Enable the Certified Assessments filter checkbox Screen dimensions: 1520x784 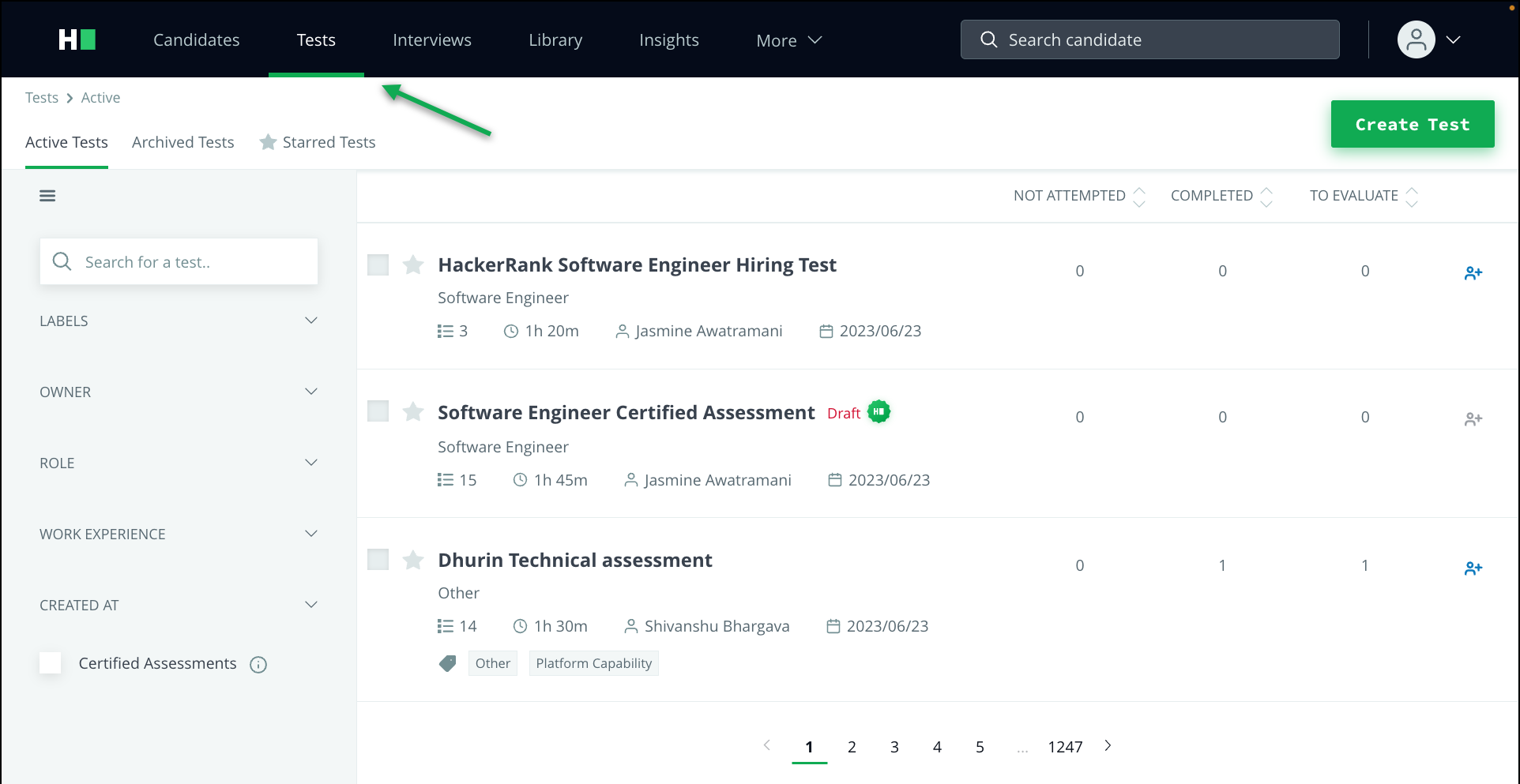click(51, 663)
